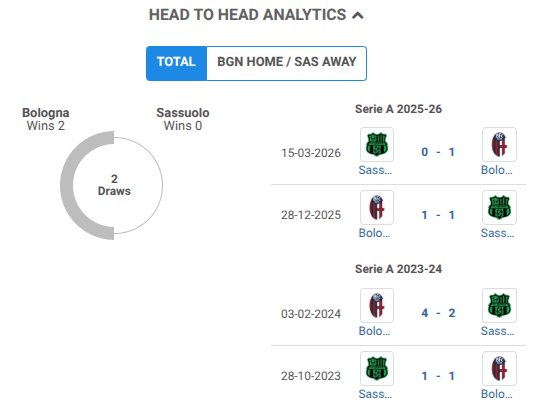Image resolution: width=542 pixels, height=416 pixels.
Task: Select the TOTAL tab
Action: point(176,63)
